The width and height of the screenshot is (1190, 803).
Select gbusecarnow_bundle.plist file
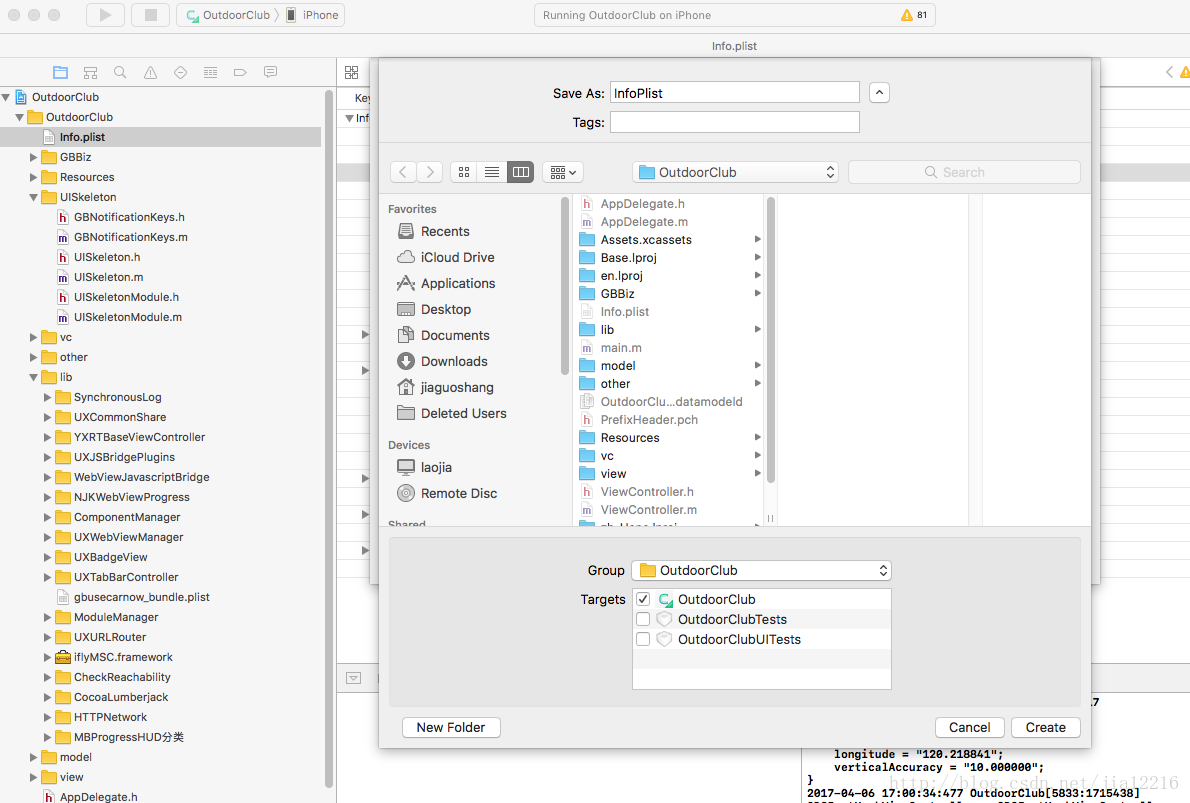(141, 597)
